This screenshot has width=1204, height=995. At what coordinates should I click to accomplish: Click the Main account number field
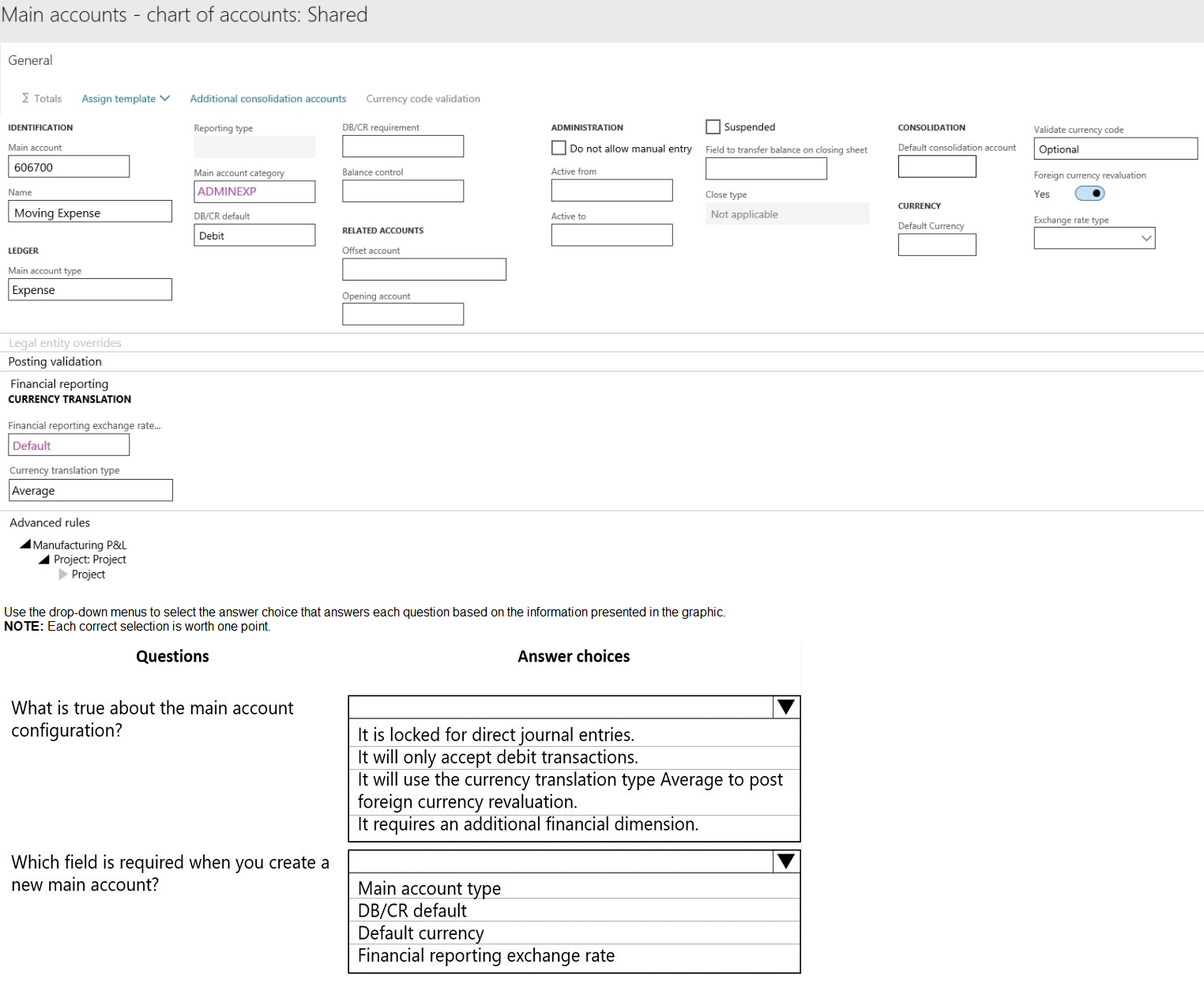69,167
